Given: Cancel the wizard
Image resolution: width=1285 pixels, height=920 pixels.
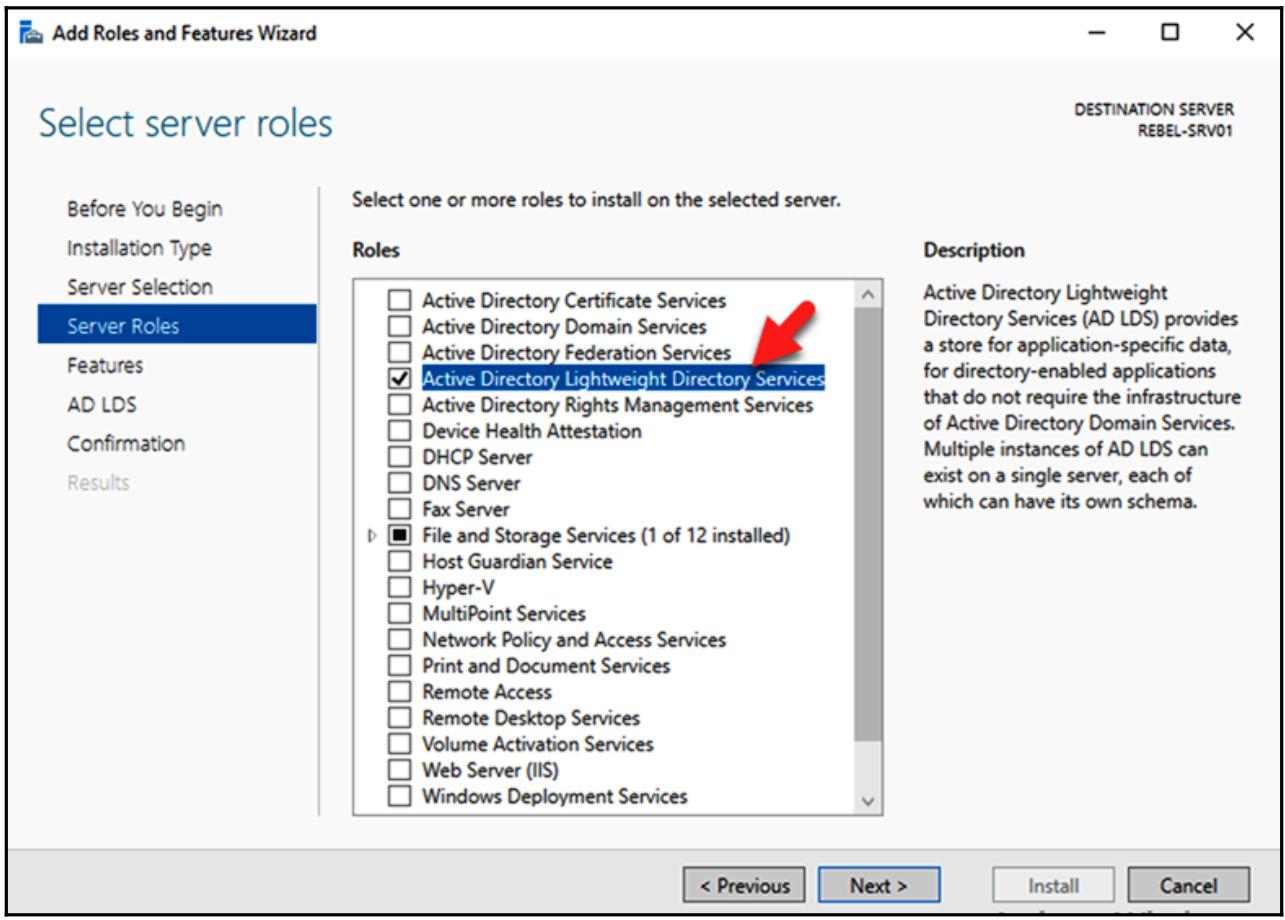Looking at the screenshot, I should click(1188, 885).
